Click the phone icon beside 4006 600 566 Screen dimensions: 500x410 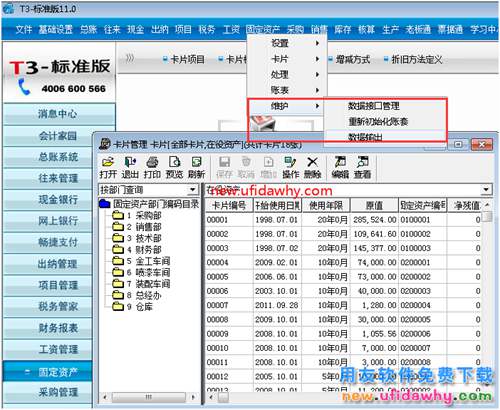[x=24, y=87]
